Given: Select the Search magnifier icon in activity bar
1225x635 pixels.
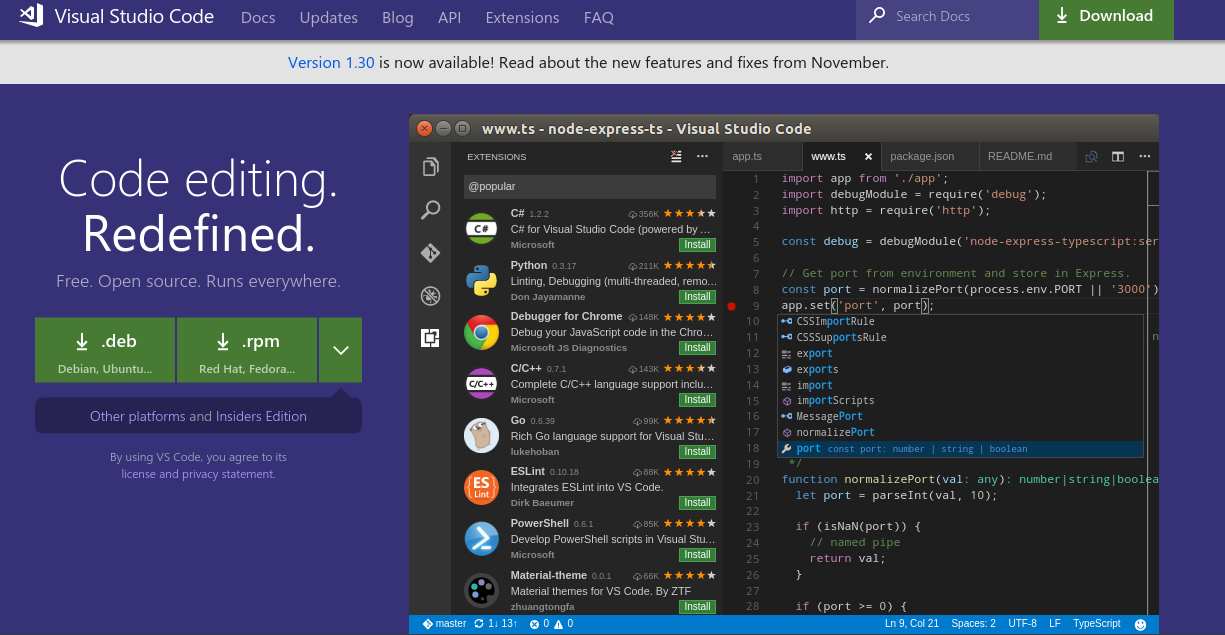Looking at the screenshot, I should [431, 210].
